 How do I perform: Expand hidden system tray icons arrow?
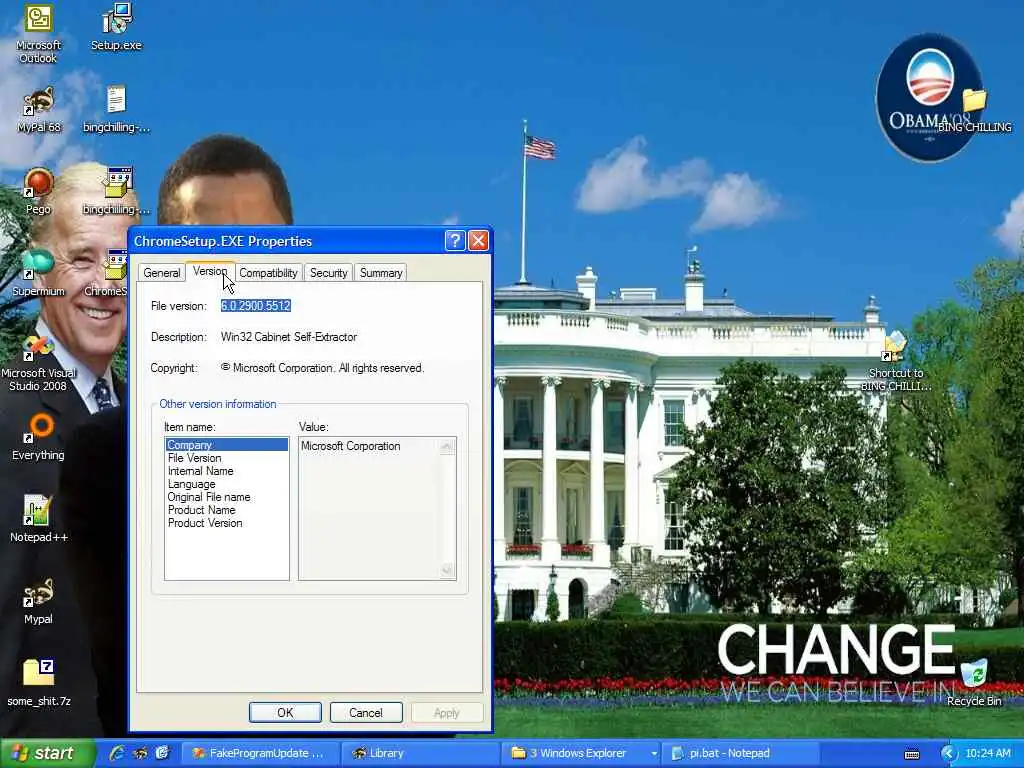[x=948, y=754]
